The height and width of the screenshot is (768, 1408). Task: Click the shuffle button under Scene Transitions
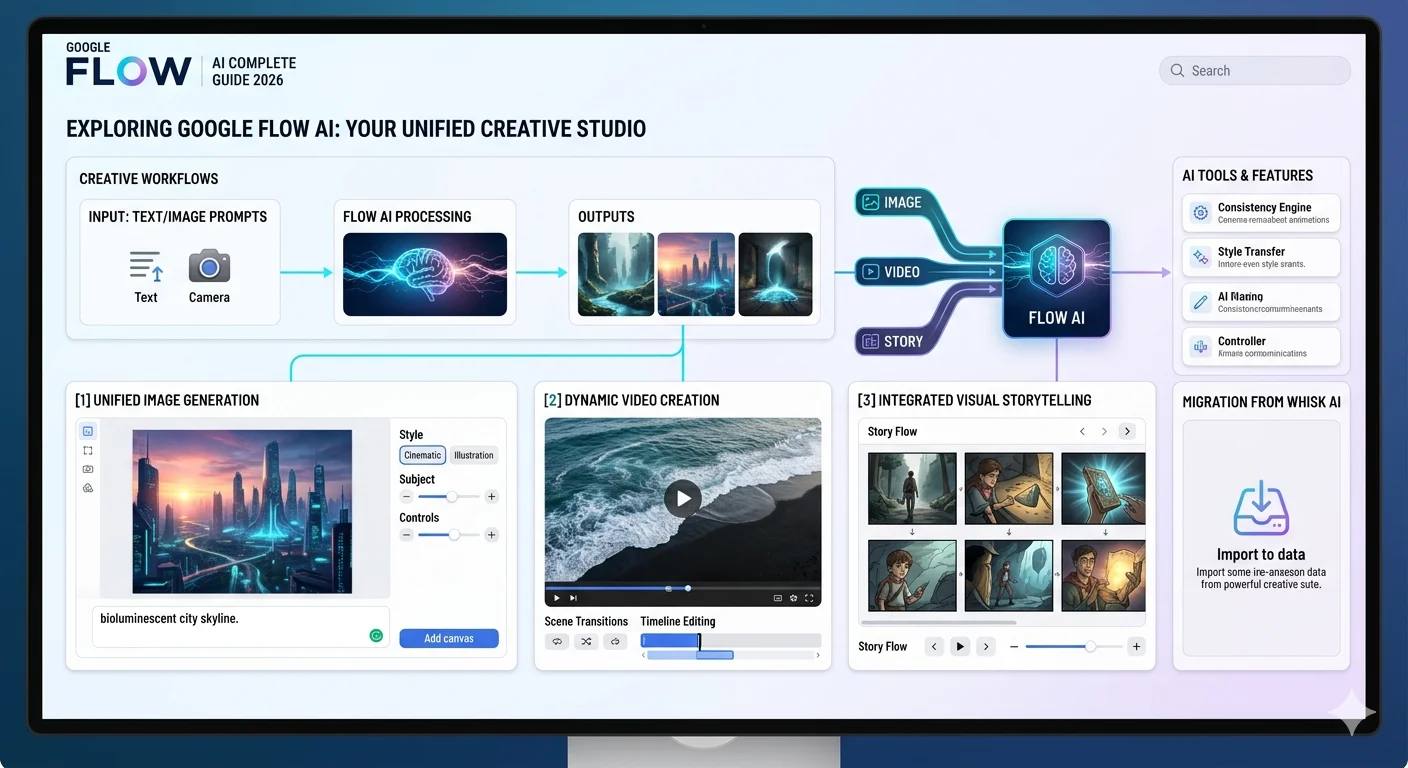click(x=586, y=641)
